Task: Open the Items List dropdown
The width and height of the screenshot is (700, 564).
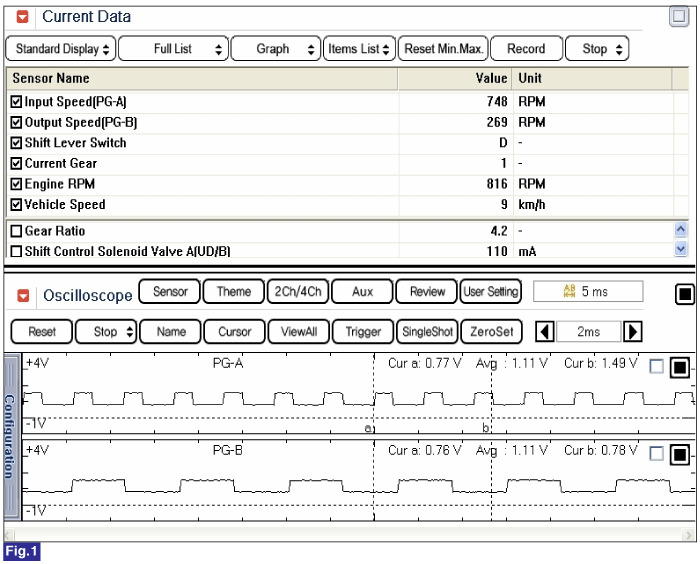Action: [359, 49]
